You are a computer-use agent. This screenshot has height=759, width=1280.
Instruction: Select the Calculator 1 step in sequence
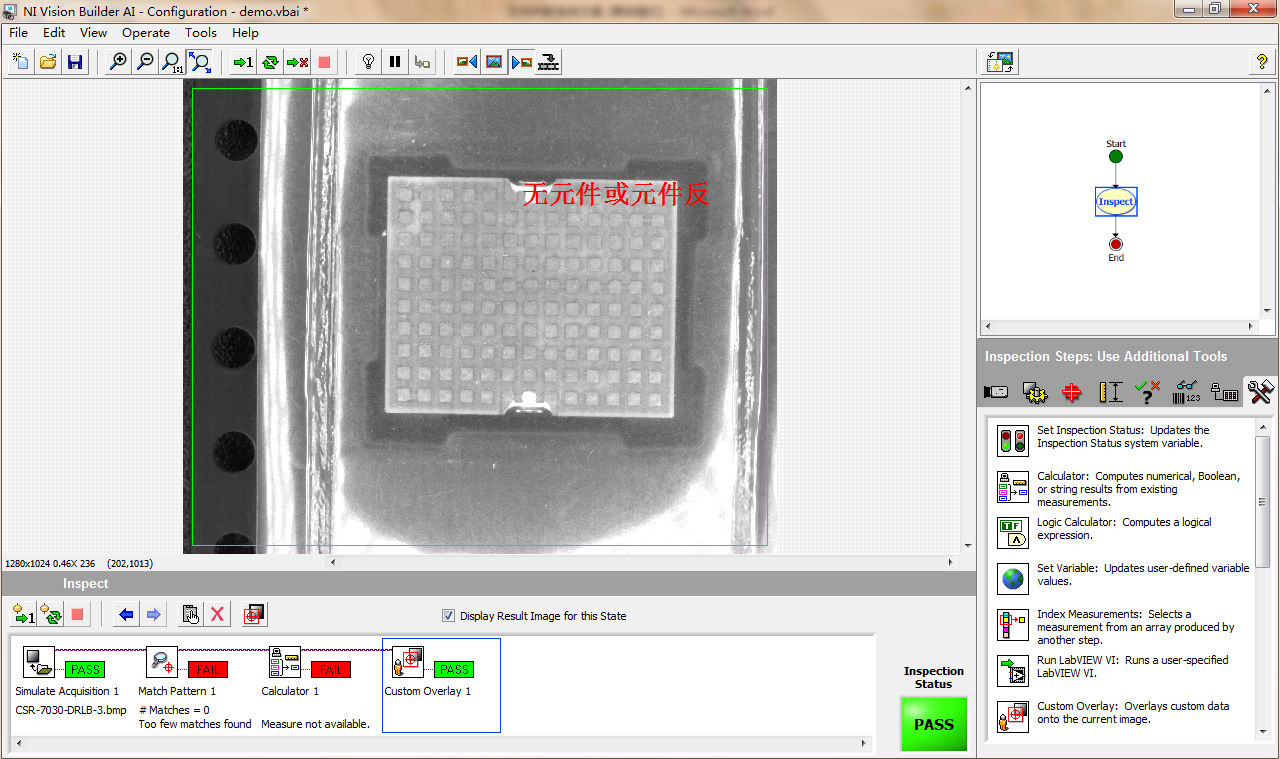285,662
